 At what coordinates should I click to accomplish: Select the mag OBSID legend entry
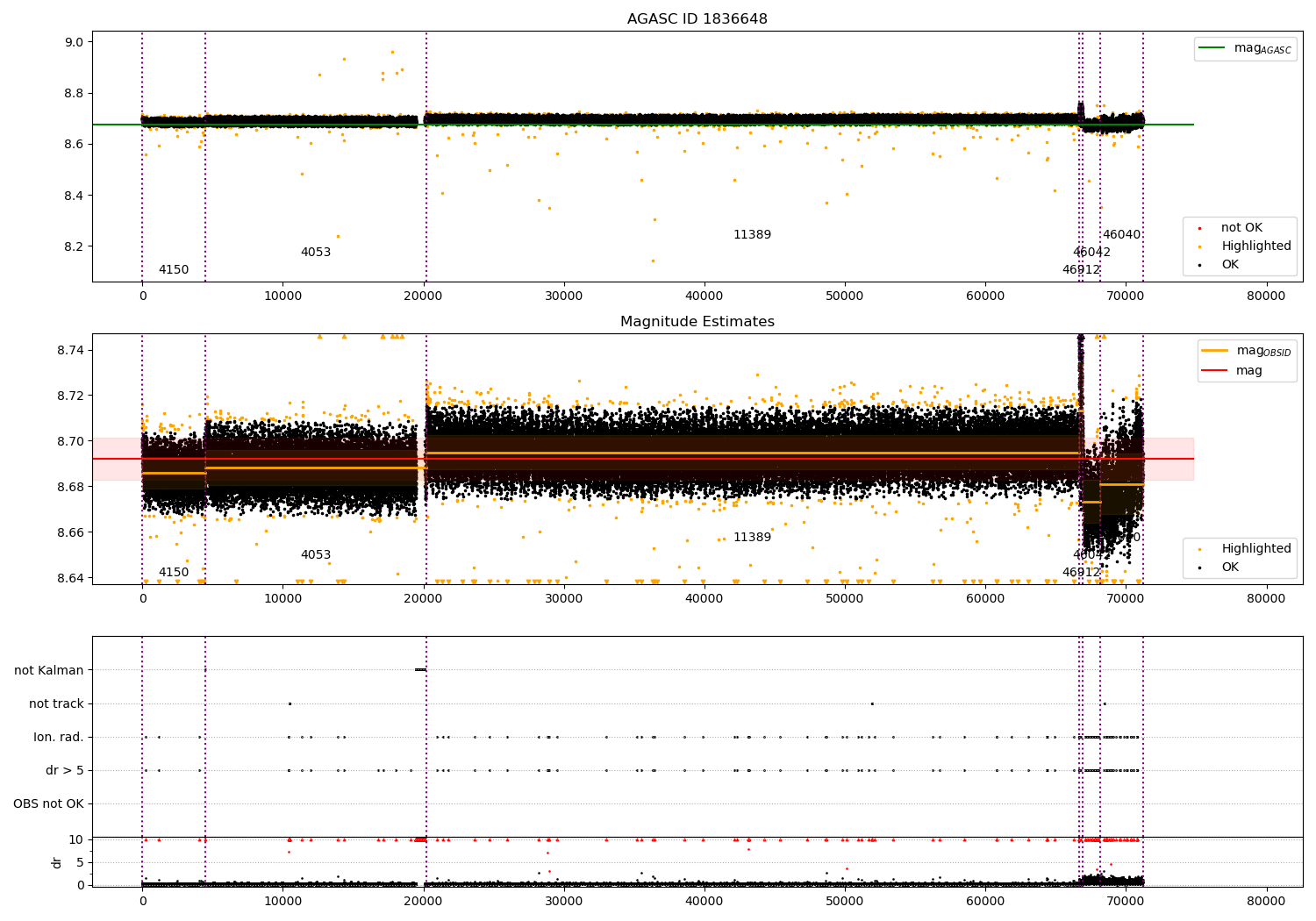tap(1246, 351)
